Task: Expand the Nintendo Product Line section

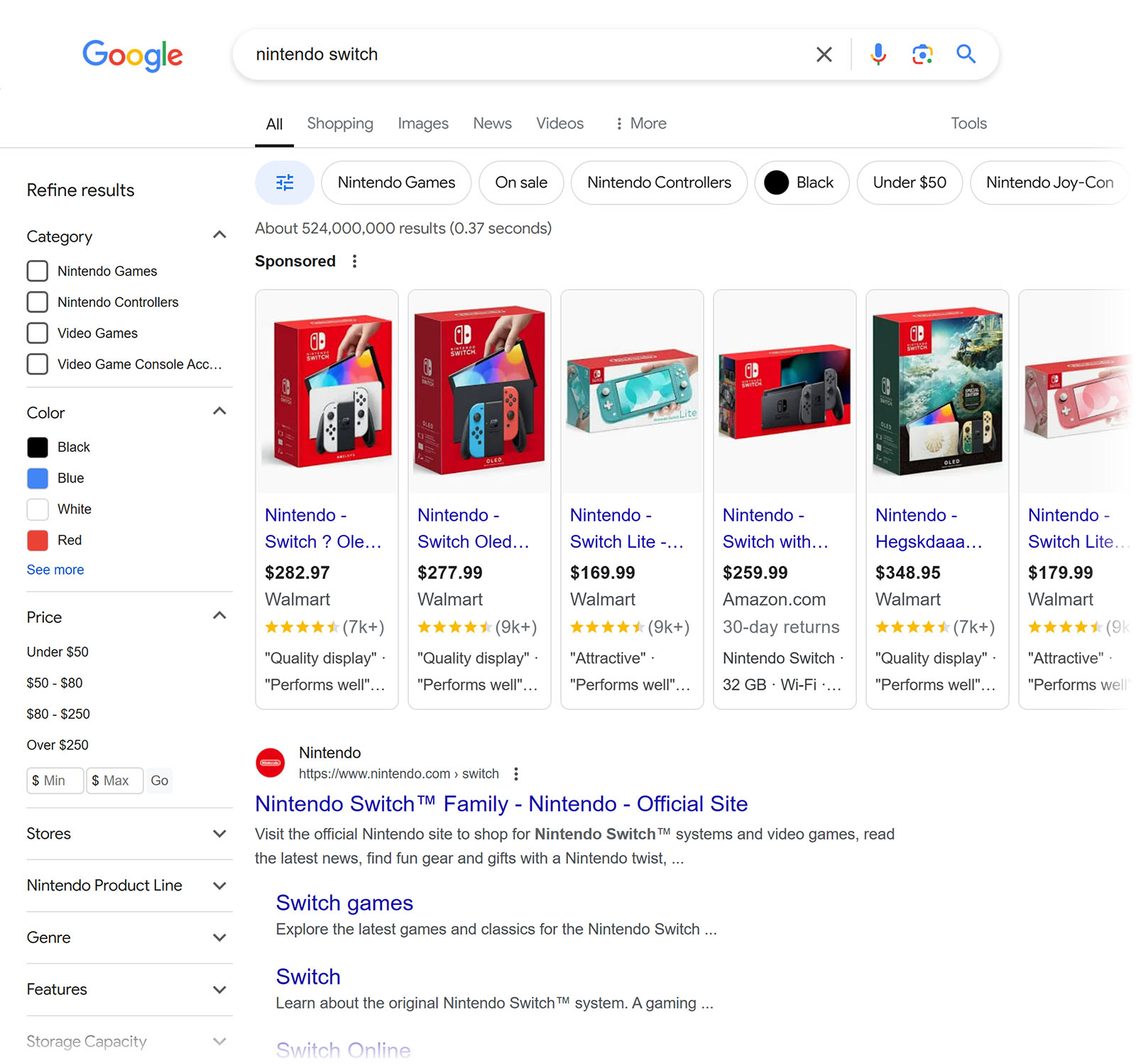Action: [x=219, y=886]
